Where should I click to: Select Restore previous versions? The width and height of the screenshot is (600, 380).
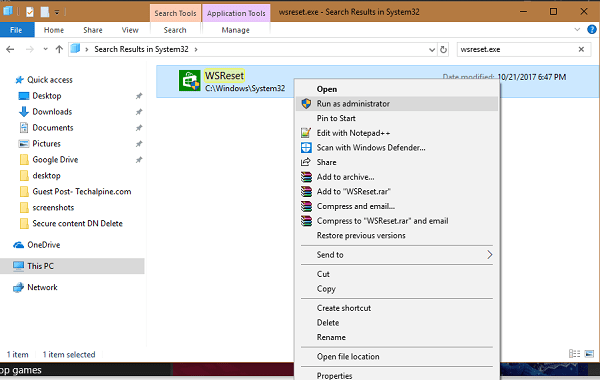coord(397,236)
